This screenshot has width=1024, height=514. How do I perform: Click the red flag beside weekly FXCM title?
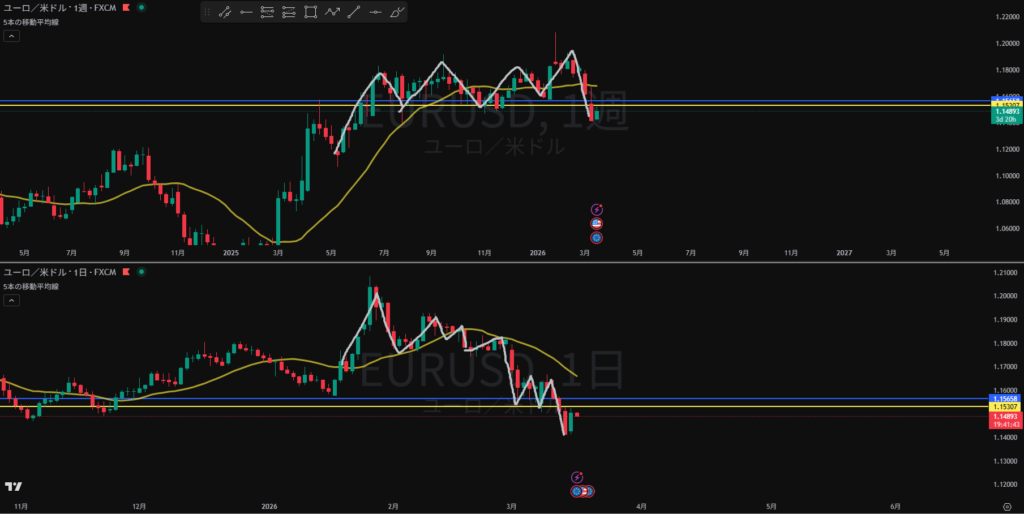[x=126, y=7]
